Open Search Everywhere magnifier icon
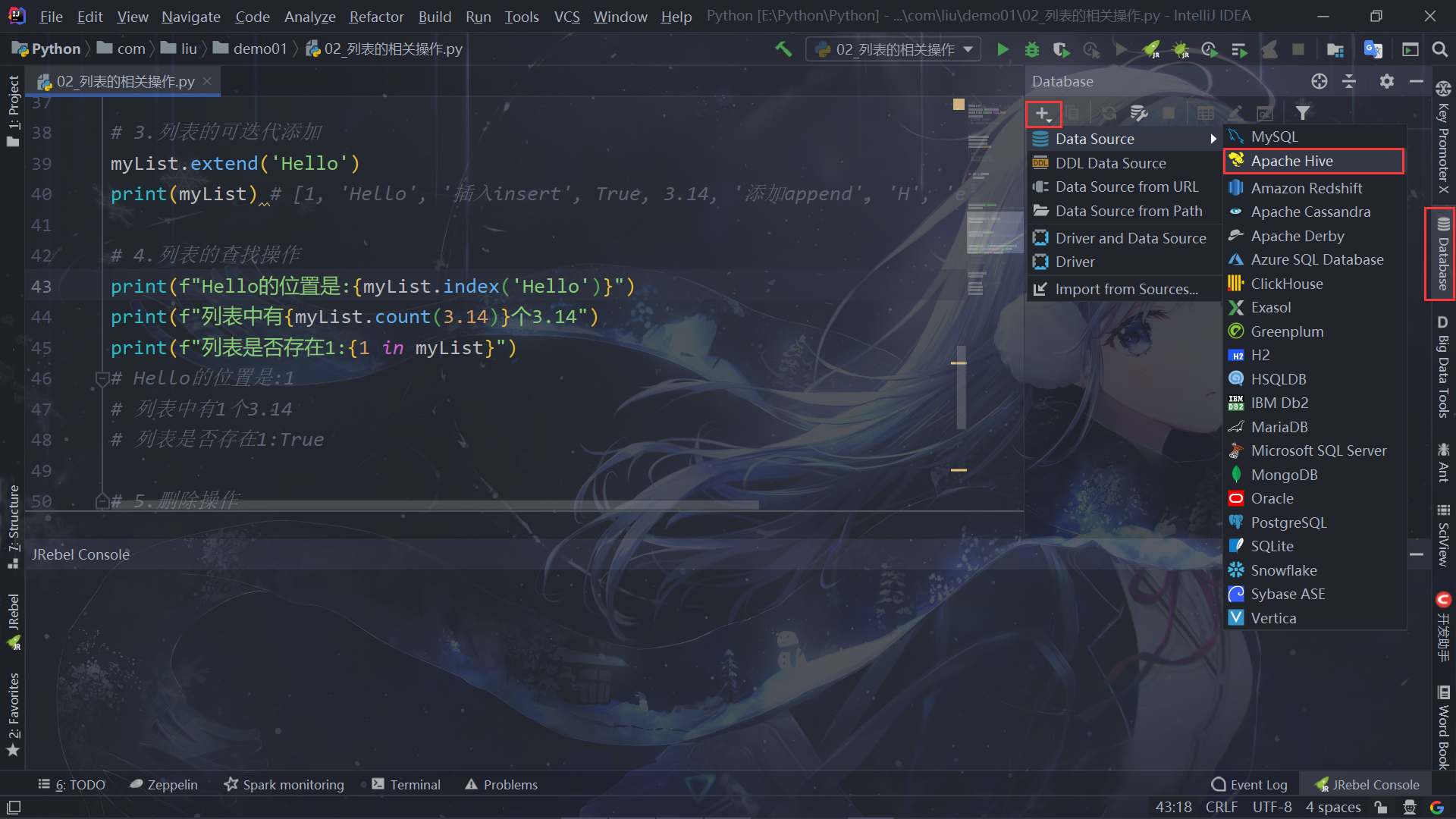Screen dimensions: 1456x819 [1439, 49]
